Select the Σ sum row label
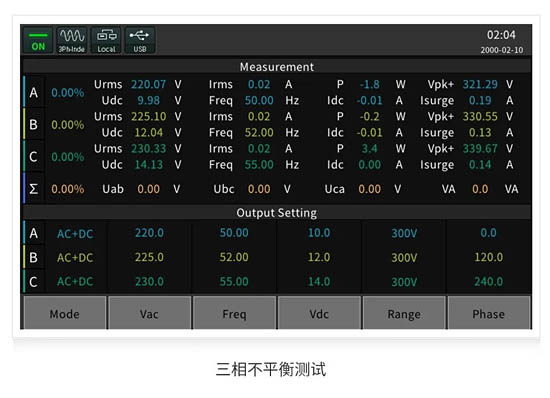 click(x=33, y=189)
